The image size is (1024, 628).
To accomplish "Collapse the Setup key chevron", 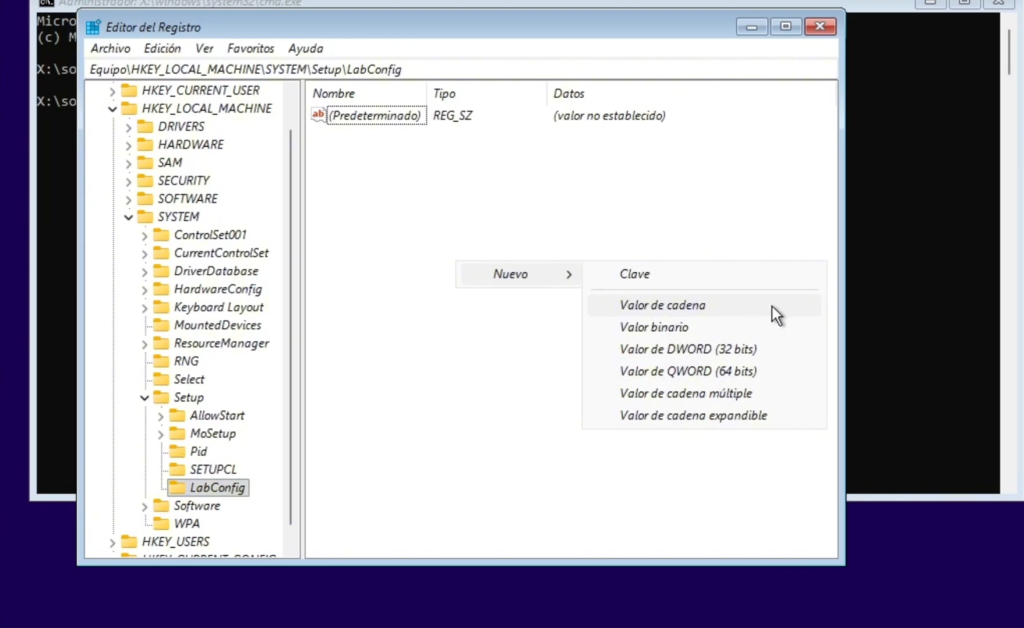I will click(144, 398).
